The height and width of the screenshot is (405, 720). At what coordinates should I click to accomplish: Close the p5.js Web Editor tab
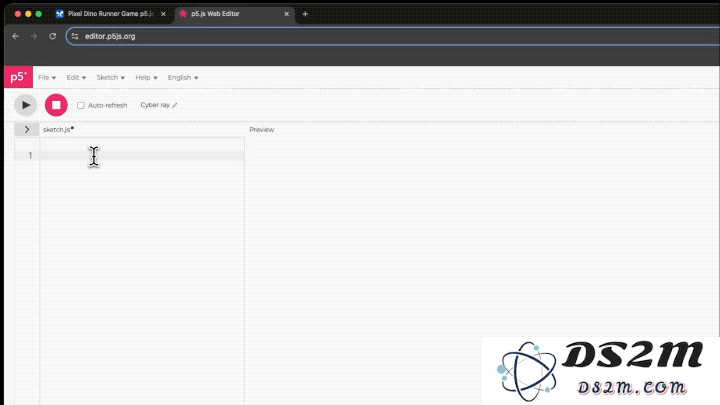pyautogui.click(x=287, y=14)
